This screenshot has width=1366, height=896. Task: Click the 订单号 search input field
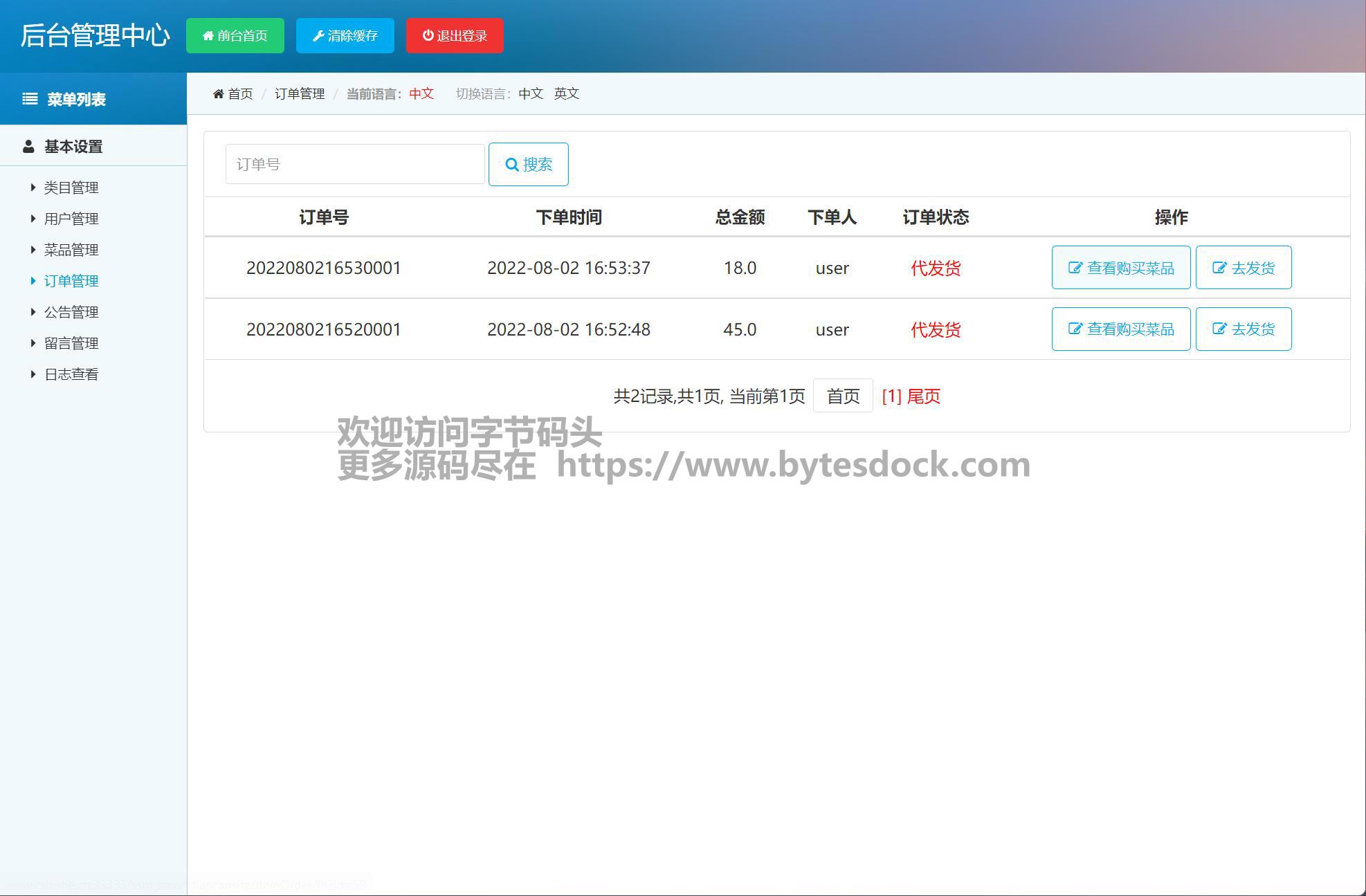point(354,165)
